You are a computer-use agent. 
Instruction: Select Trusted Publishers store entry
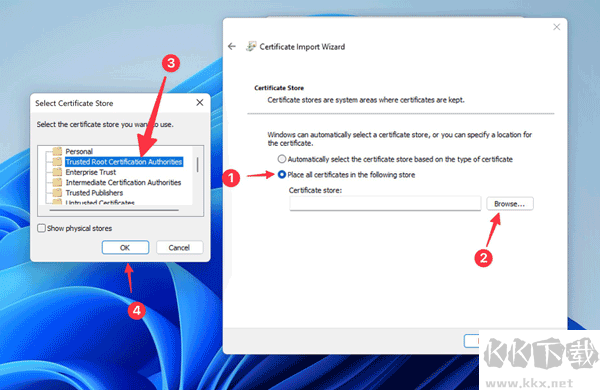[x=94, y=193]
